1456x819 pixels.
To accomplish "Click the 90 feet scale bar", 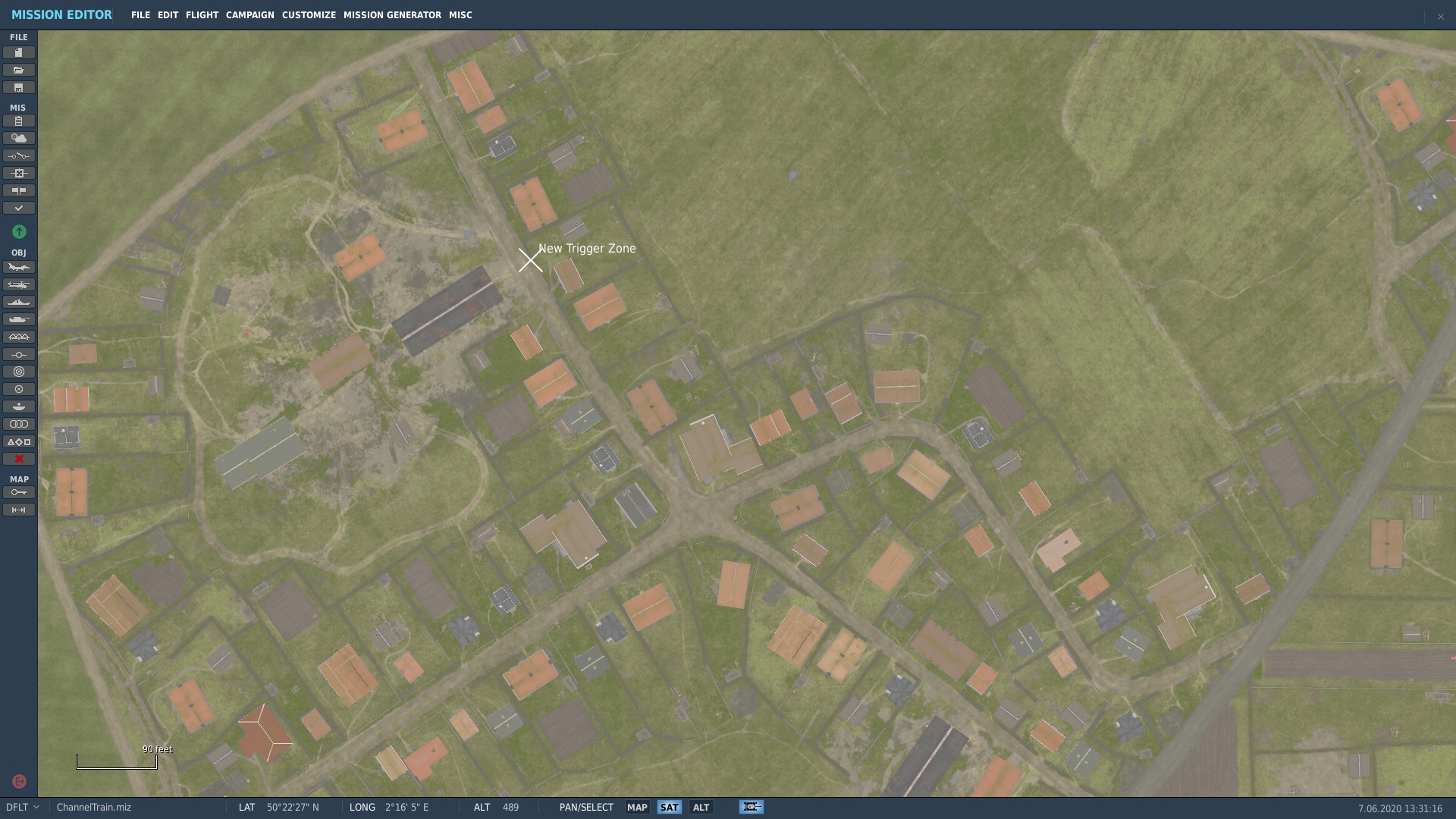I will coord(117,761).
